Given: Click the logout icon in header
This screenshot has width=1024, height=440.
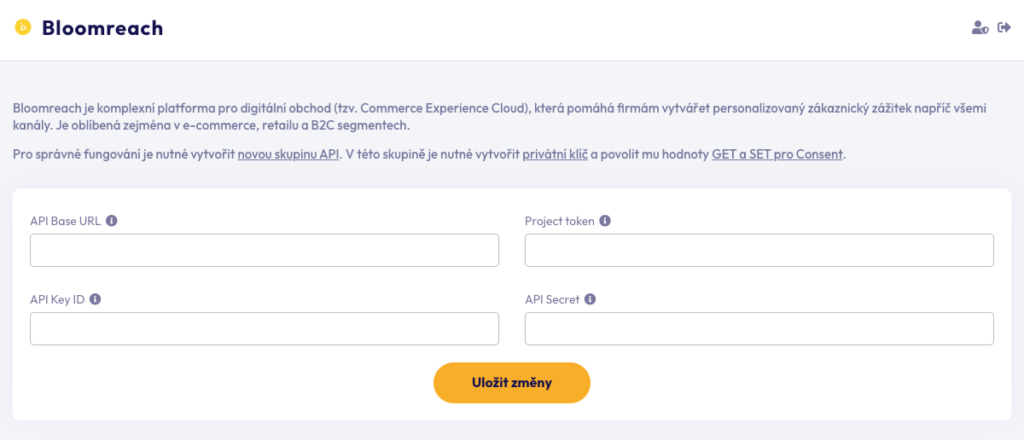Looking at the screenshot, I should tap(1004, 28).
